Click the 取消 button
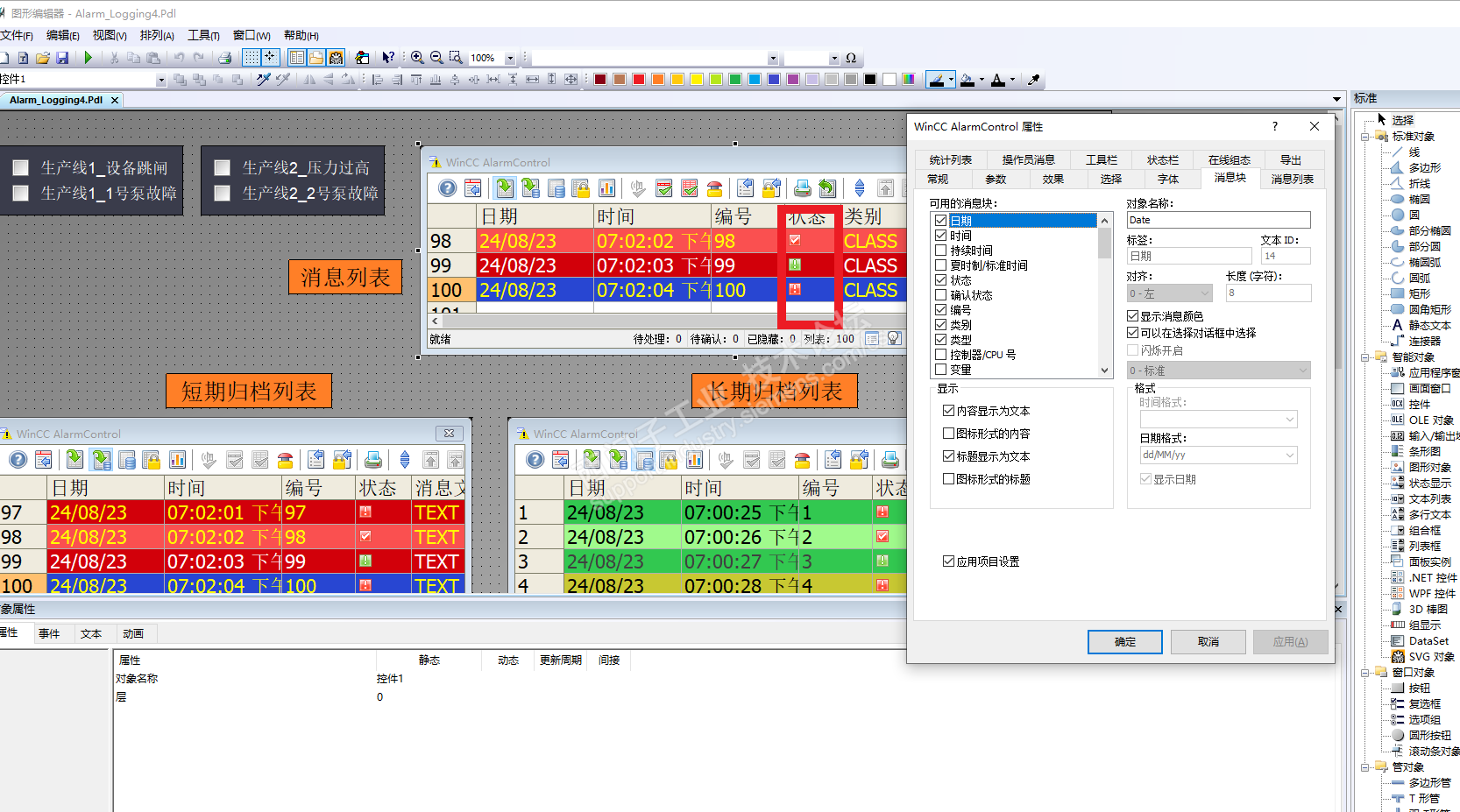This screenshot has width=1460, height=812. (1208, 642)
